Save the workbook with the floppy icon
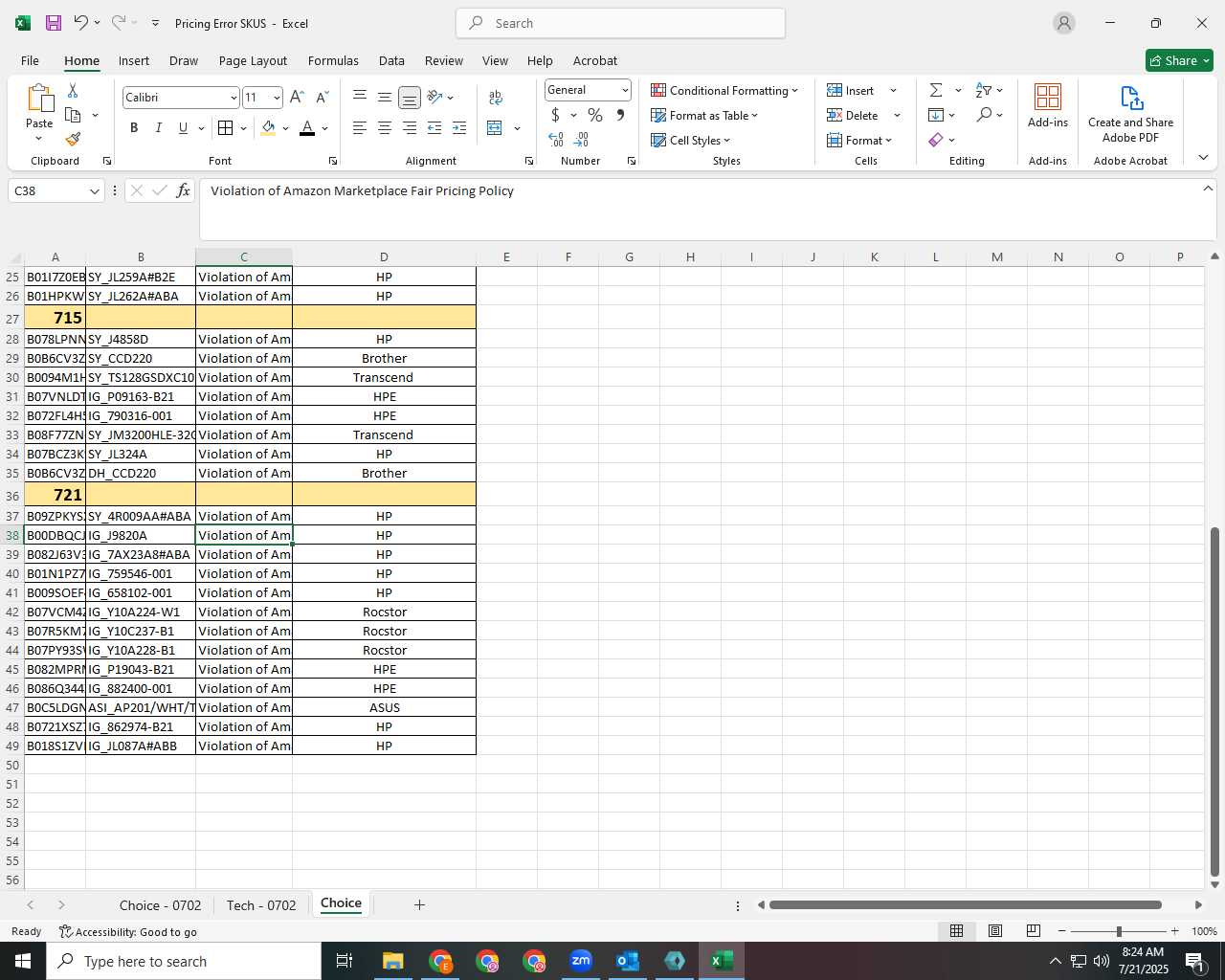1225x980 pixels. point(54,23)
